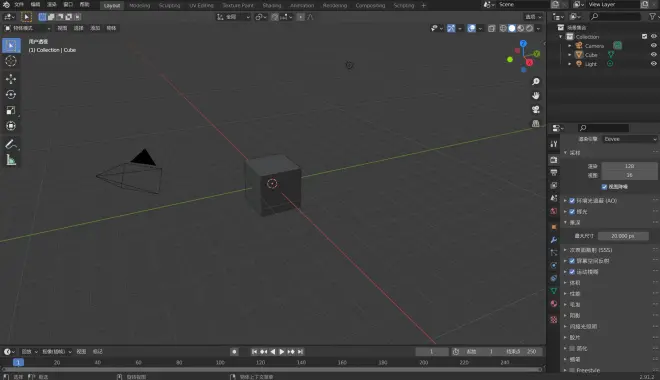Select the Move tool
The image size is (660, 380).
pos(11,79)
